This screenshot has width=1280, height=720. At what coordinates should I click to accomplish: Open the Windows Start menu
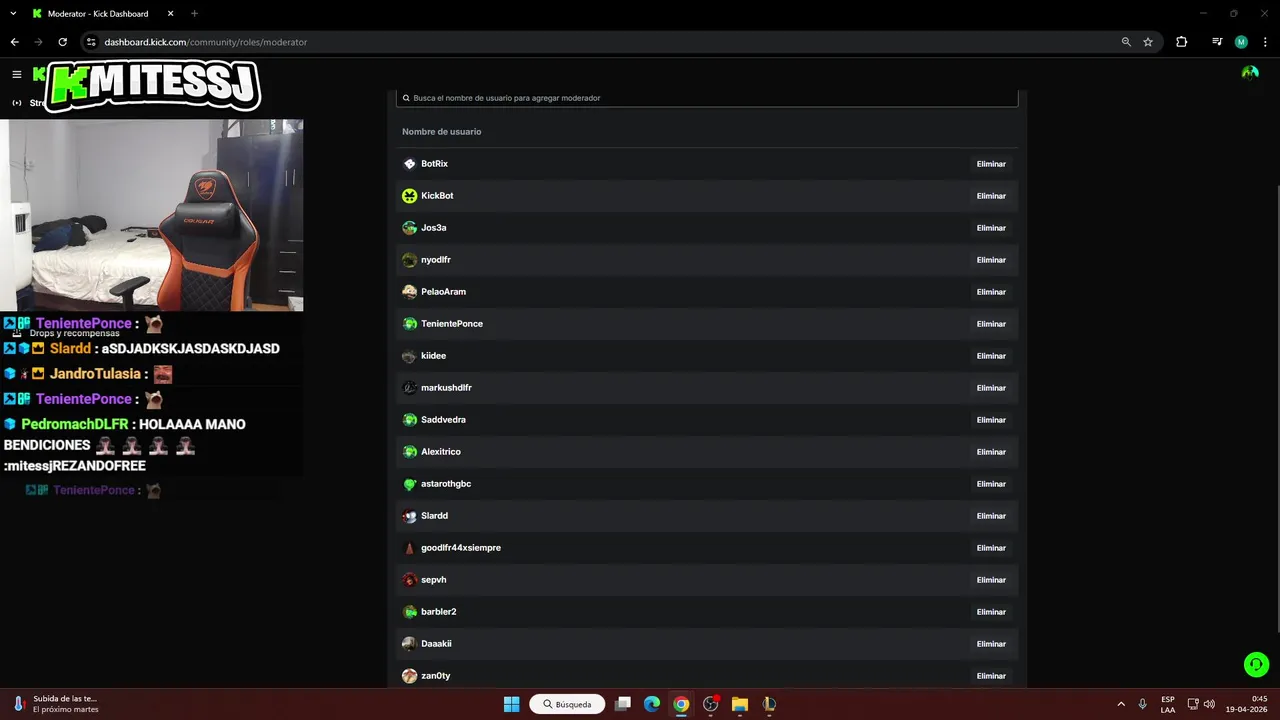(x=511, y=704)
